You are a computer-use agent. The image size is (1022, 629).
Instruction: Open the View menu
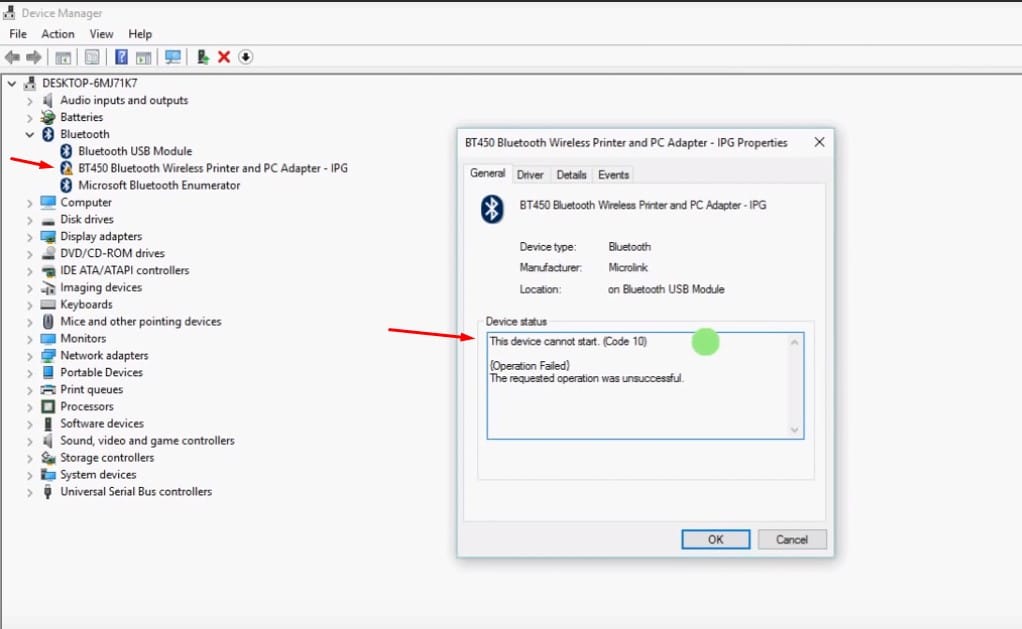click(101, 34)
